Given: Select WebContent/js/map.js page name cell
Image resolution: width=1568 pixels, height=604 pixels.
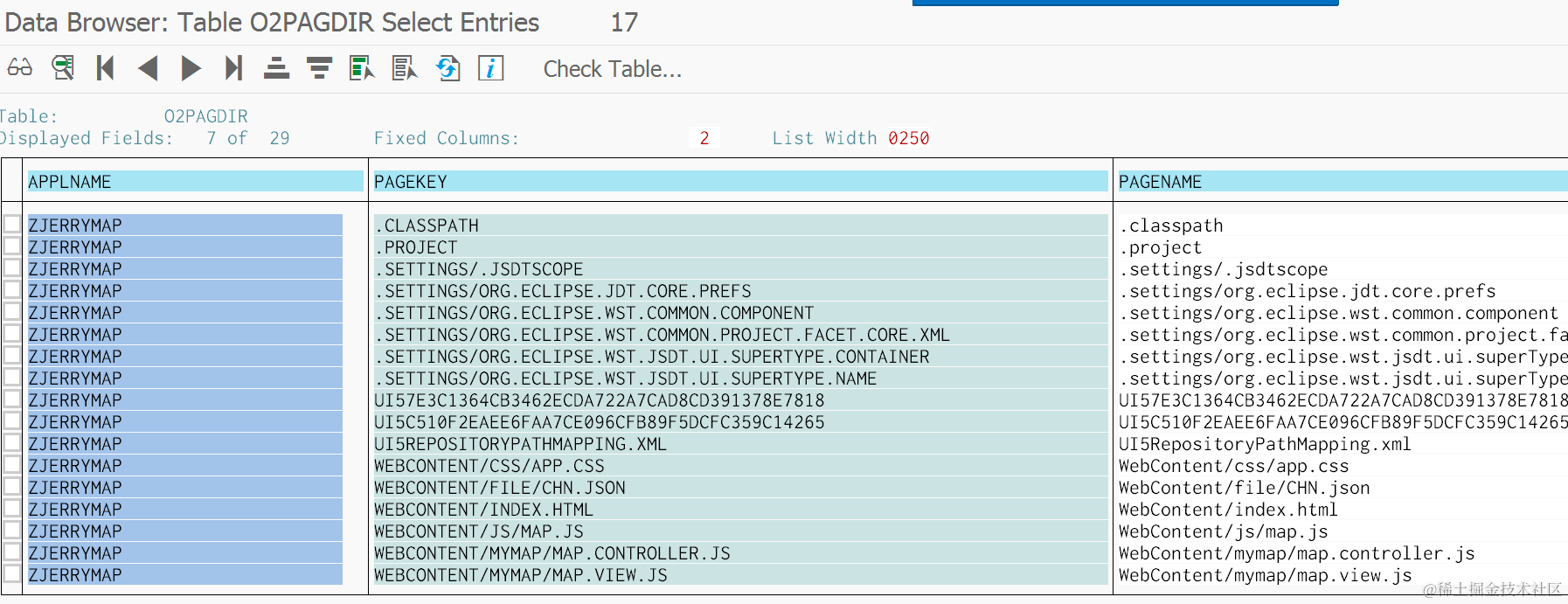Looking at the screenshot, I should [1343, 531].
